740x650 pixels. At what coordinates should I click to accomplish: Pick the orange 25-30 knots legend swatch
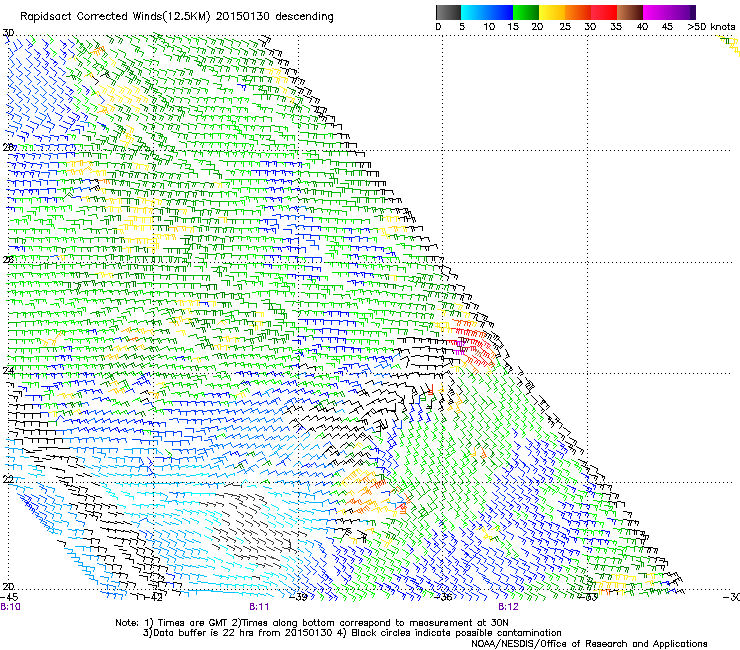point(578,12)
